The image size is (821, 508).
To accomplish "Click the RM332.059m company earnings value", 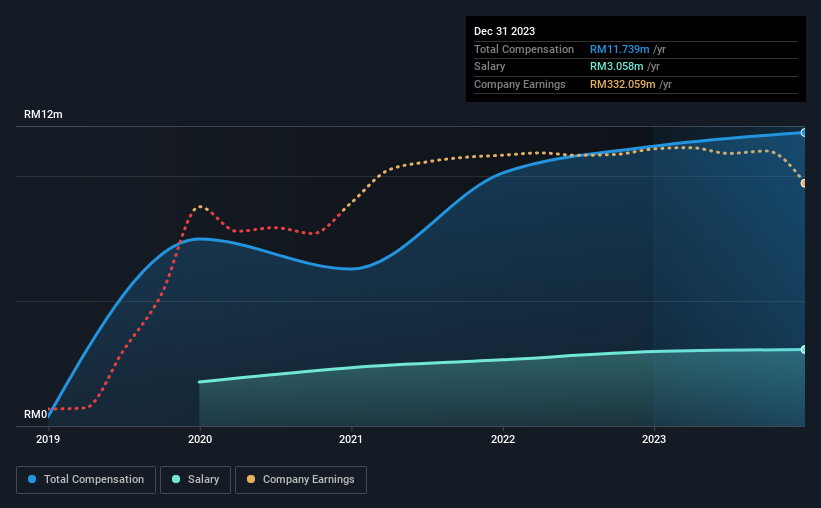I will tap(623, 84).
